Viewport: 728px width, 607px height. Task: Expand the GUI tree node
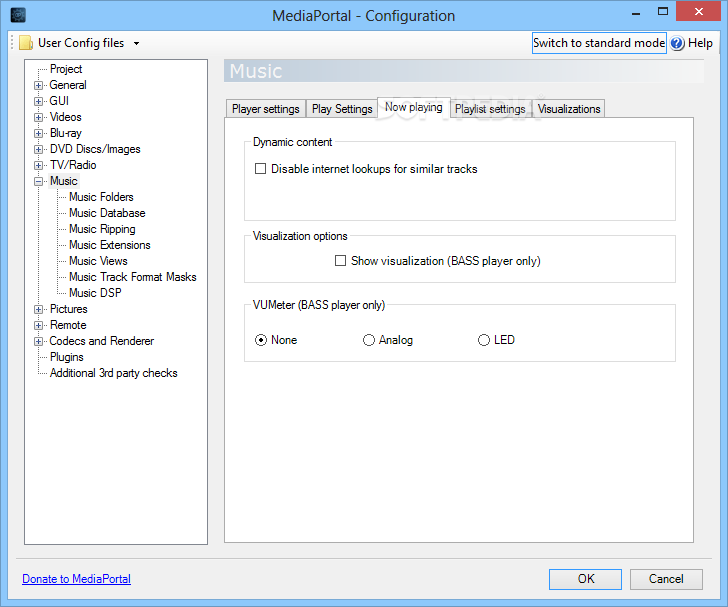click(x=39, y=101)
